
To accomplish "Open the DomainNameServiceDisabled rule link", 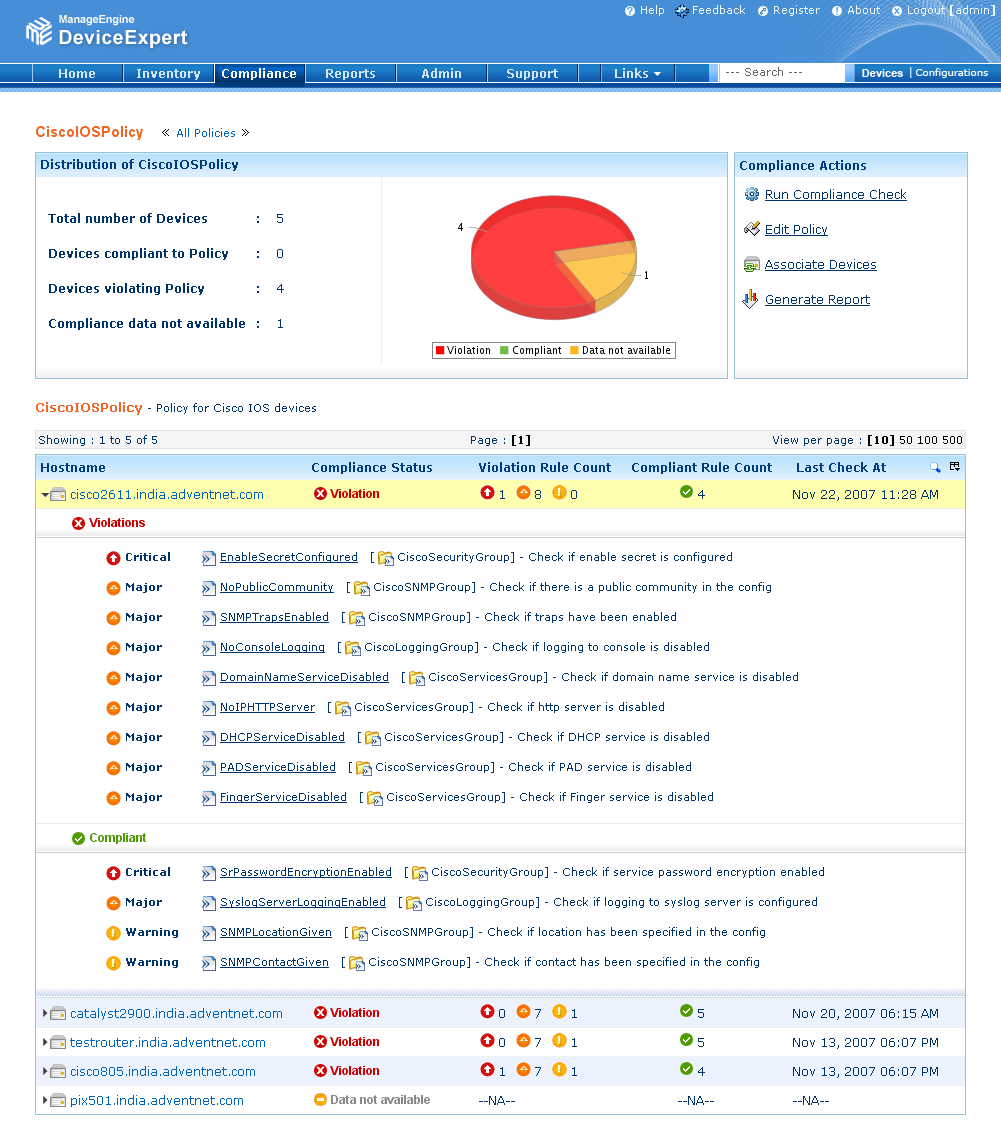I will 304,677.
